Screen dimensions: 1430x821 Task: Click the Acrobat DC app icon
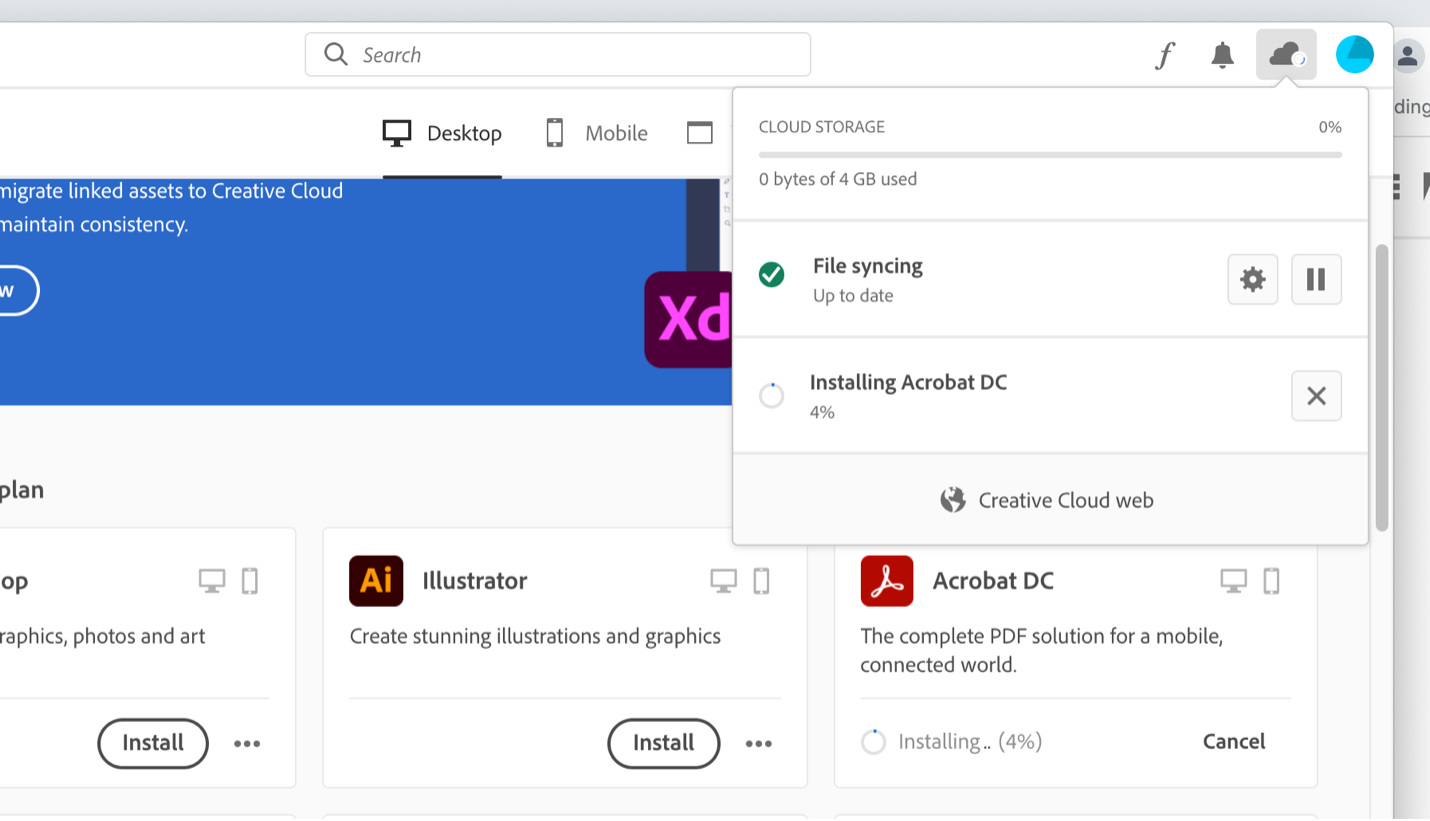887,581
